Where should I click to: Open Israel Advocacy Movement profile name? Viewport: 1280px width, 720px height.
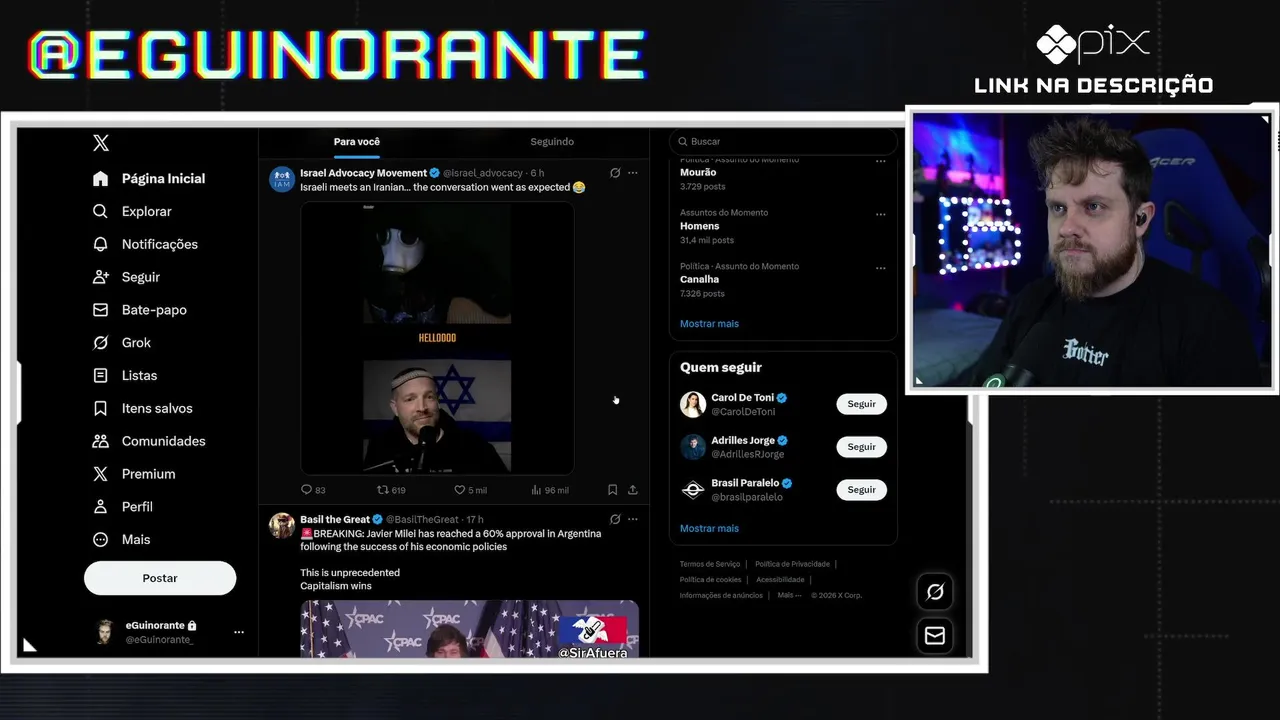point(363,173)
